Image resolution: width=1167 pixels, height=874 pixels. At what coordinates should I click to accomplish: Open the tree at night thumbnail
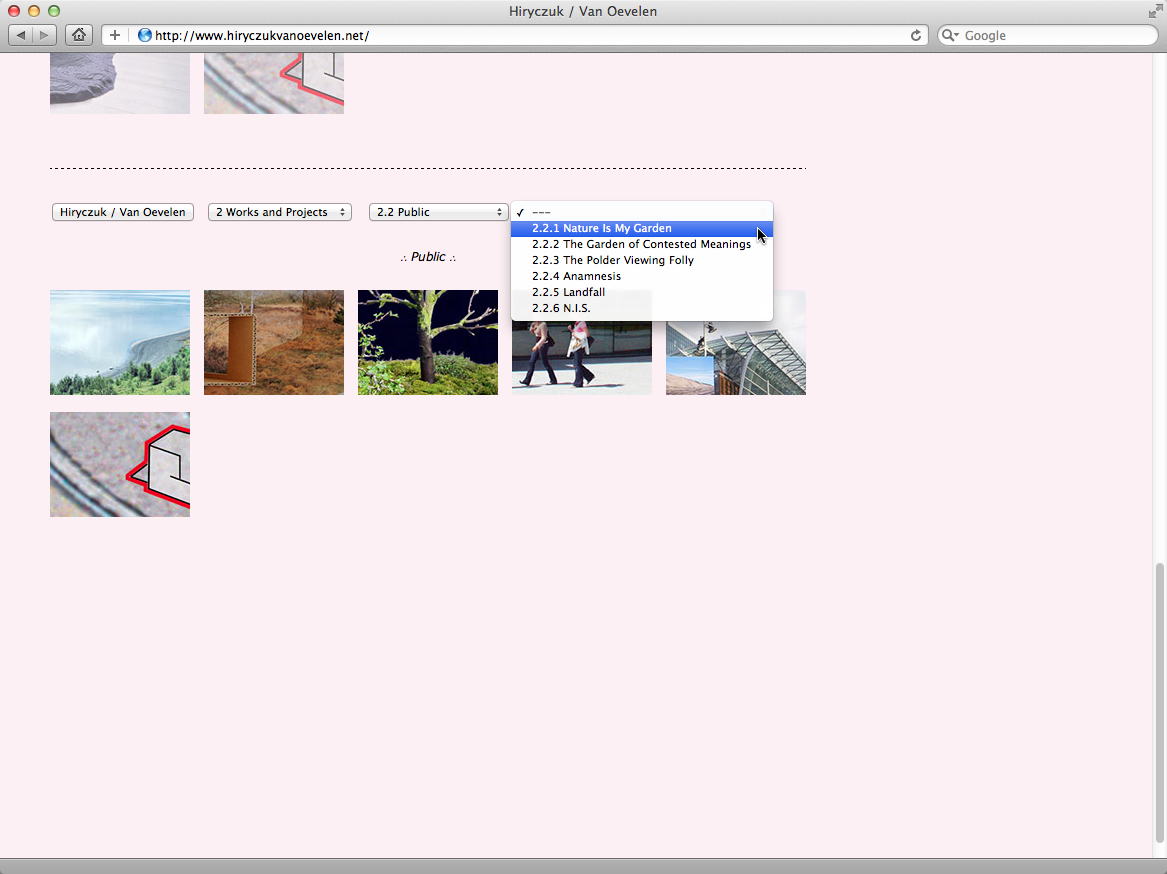(x=428, y=342)
